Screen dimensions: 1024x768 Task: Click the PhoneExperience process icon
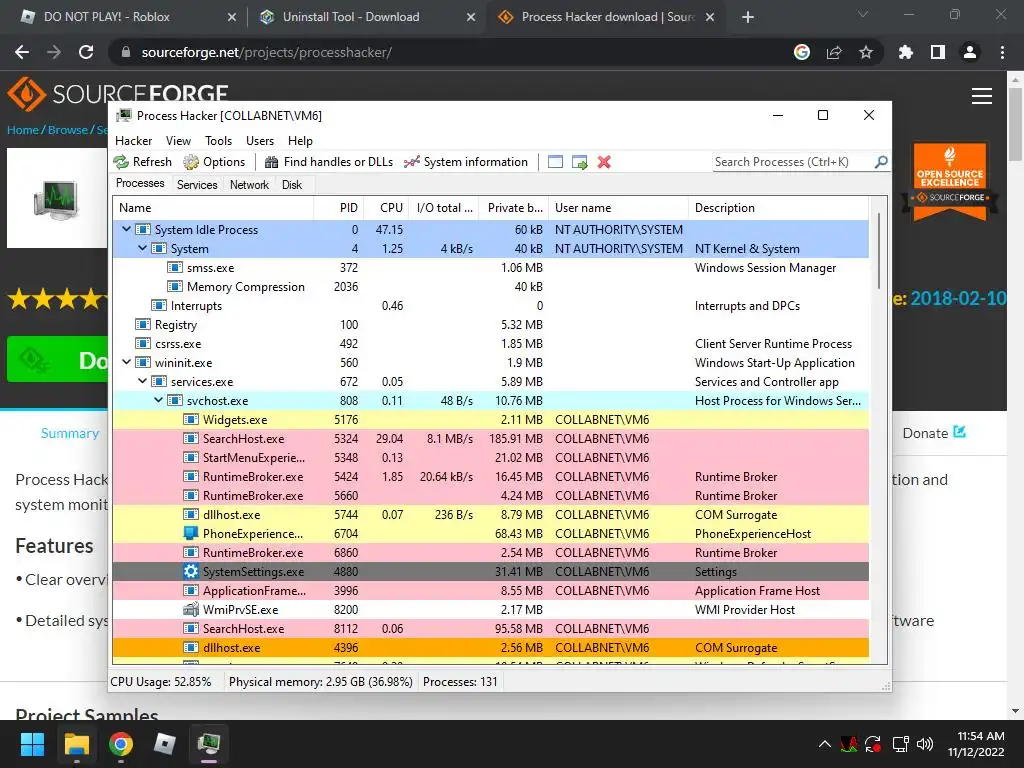pyautogui.click(x=191, y=534)
